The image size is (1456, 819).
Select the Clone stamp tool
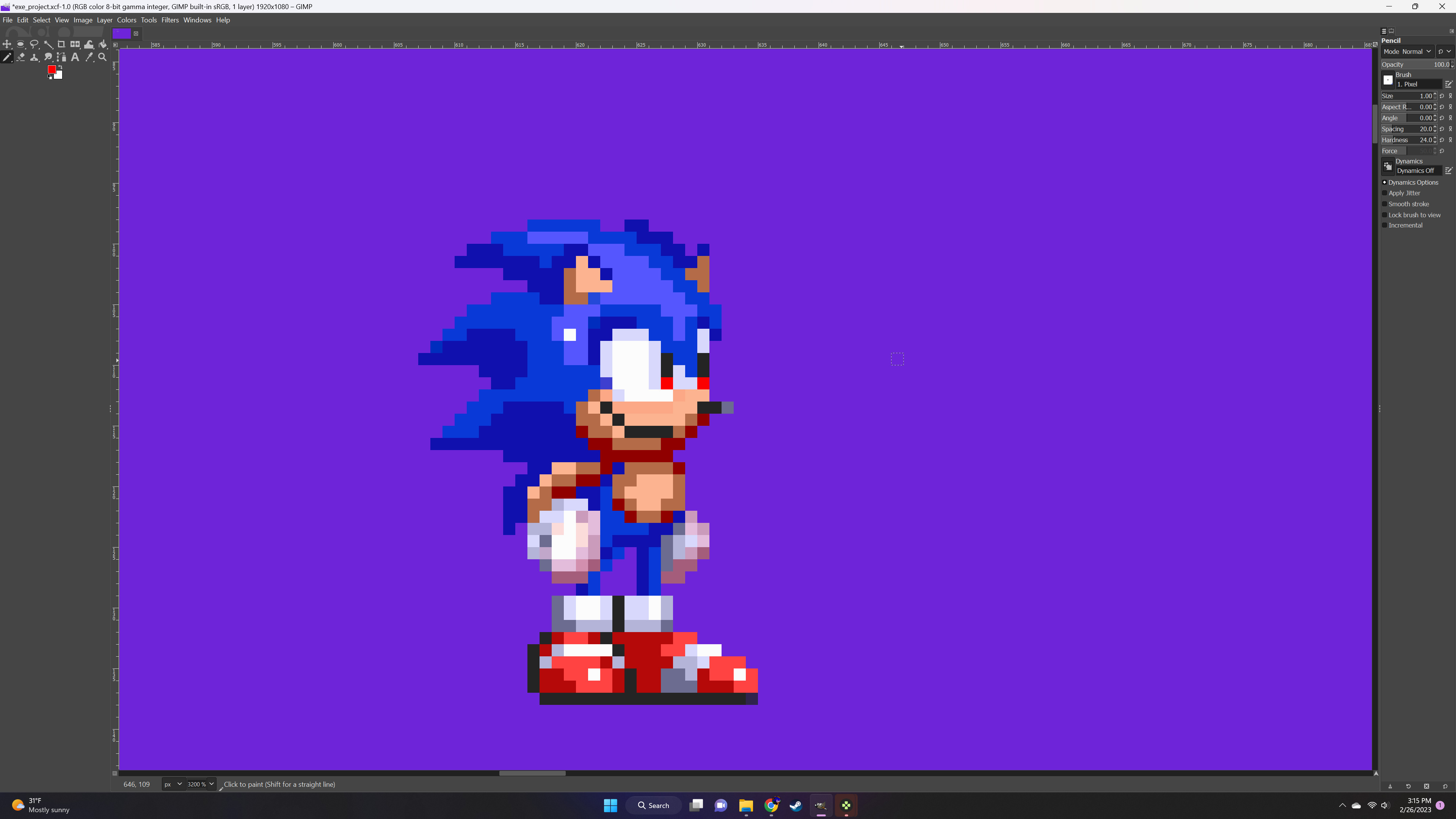click(34, 56)
